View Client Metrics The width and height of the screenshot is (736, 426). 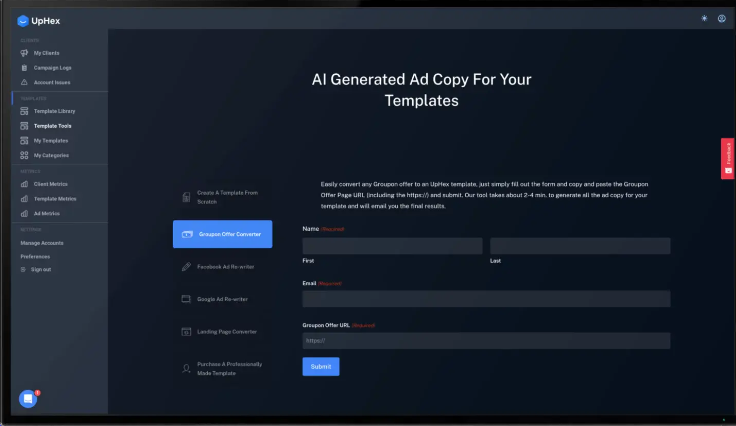(x=51, y=184)
